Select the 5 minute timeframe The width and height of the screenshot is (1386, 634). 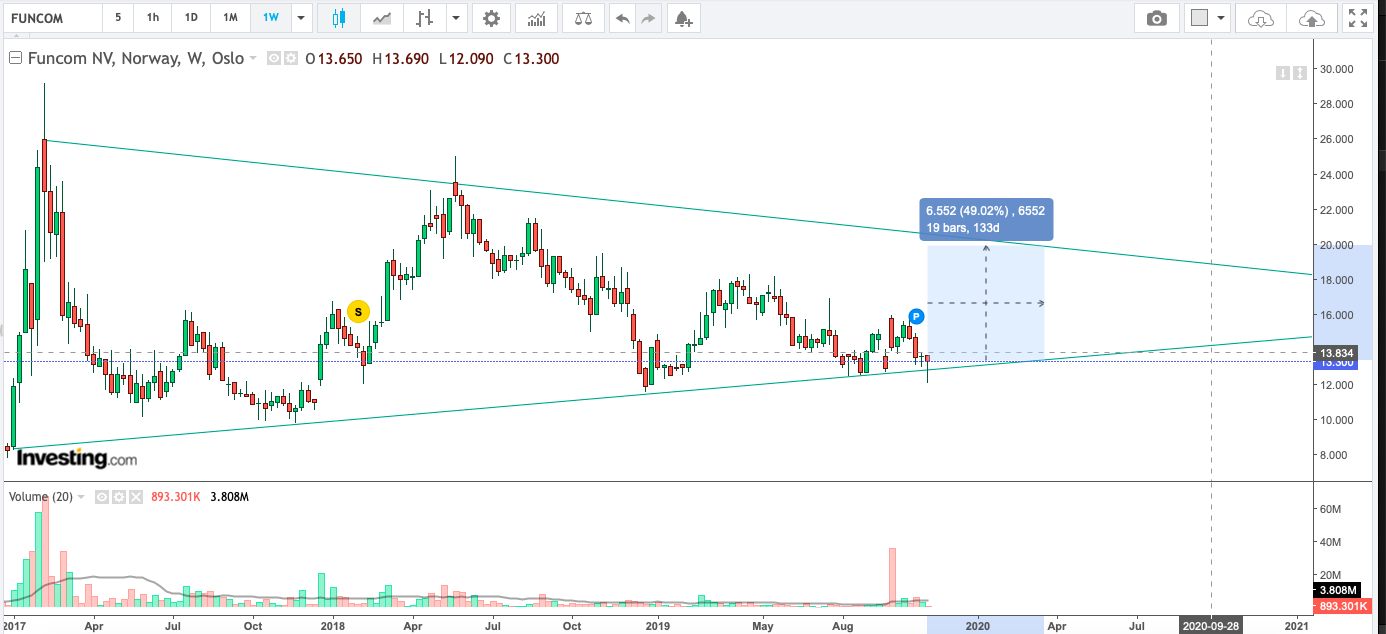(x=119, y=18)
